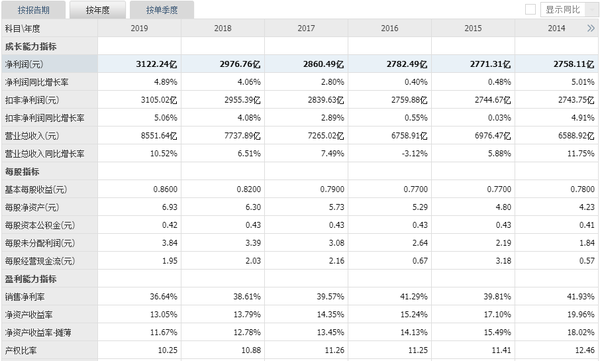Click the 2017 column header

pyautogui.click(x=306, y=28)
